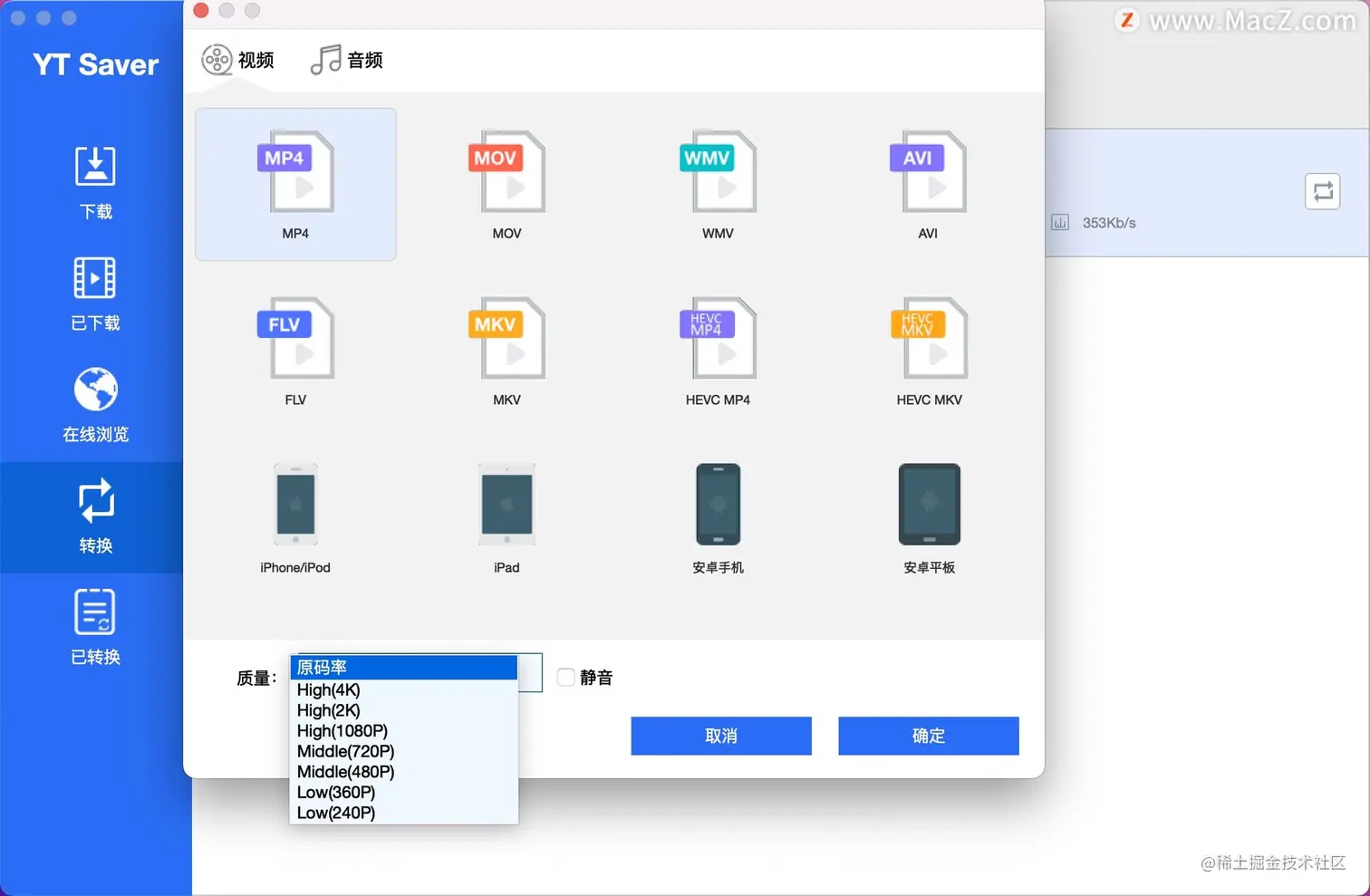Click the 353Kb/s bitrate text
The height and width of the screenshot is (896, 1370).
[x=1109, y=223]
